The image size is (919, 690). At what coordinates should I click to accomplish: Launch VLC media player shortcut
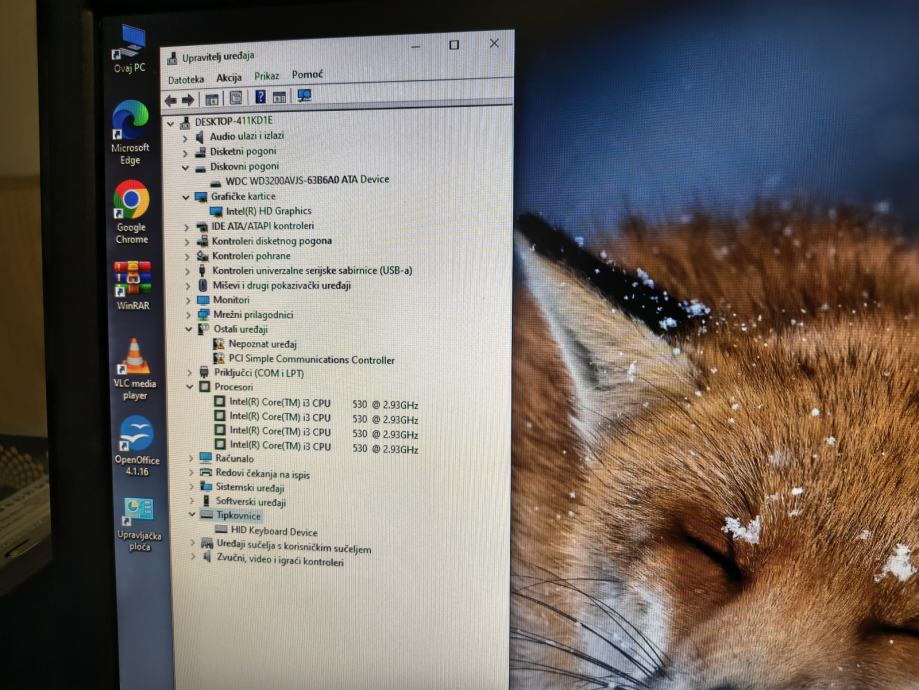tap(134, 369)
